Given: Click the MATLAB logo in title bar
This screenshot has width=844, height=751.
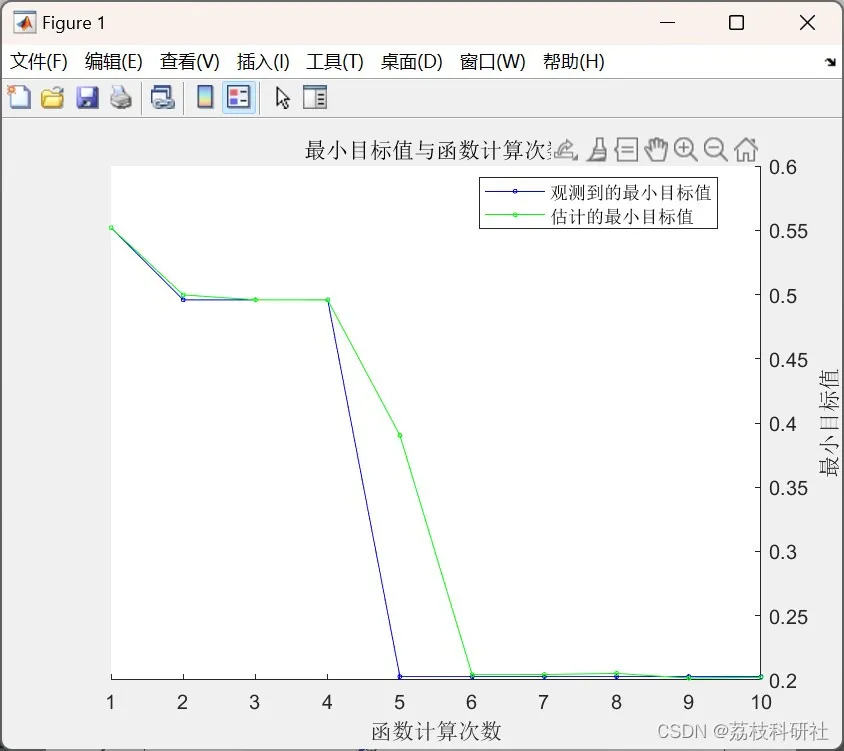Looking at the screenshot, I should 25,23.
